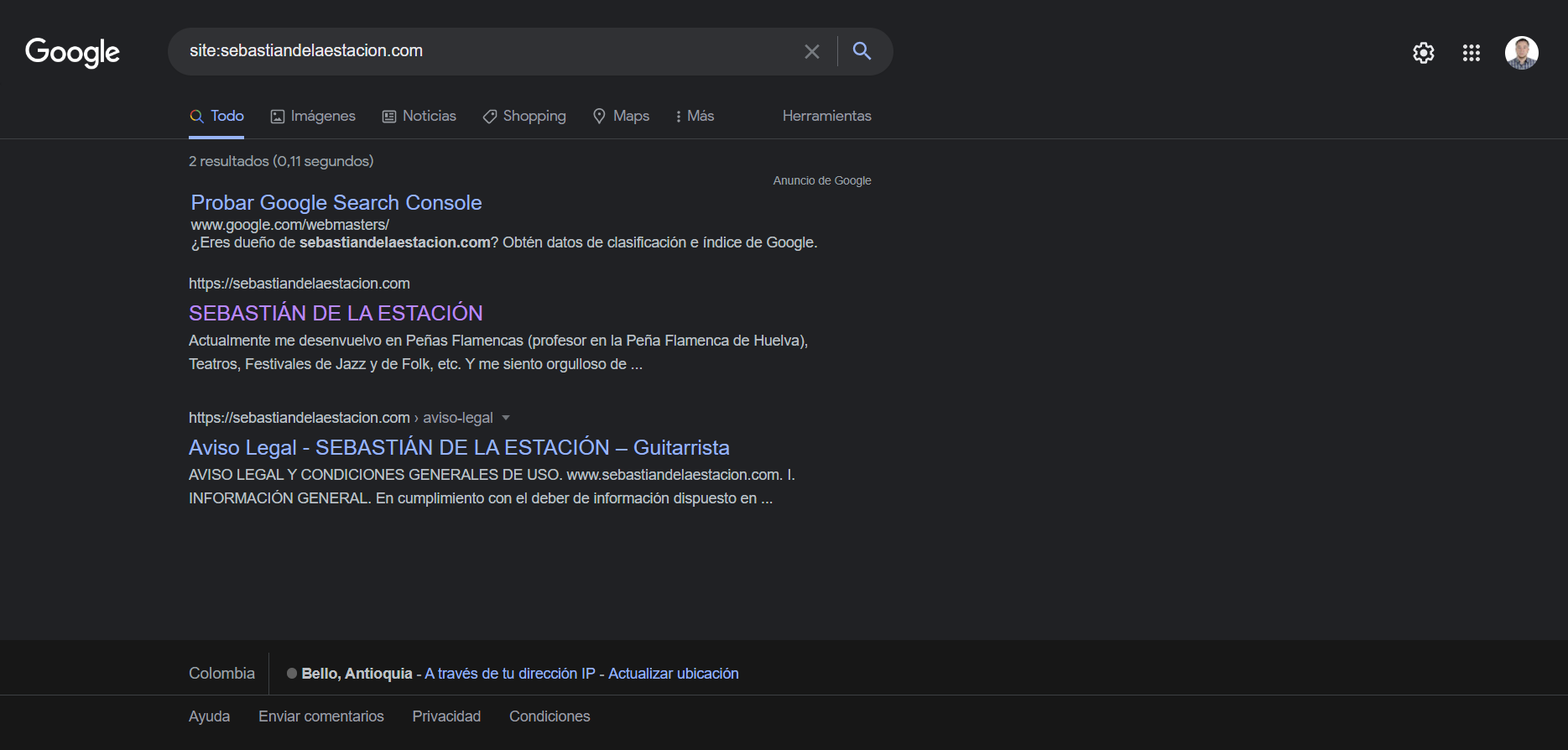Open the SEBASTIÁN DE LA ESTACIÓN result

coord(336,313)
